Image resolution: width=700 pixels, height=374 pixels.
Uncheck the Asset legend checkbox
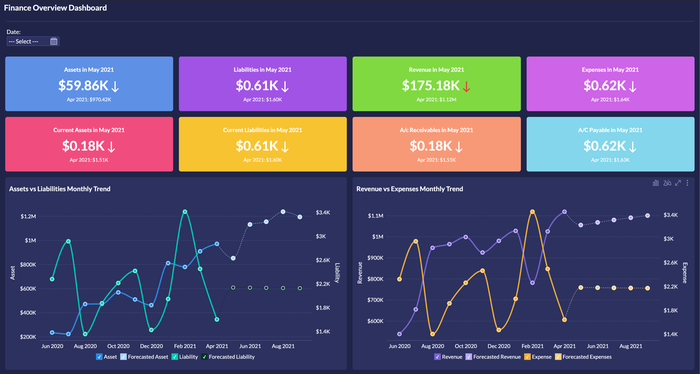[99, 357]
